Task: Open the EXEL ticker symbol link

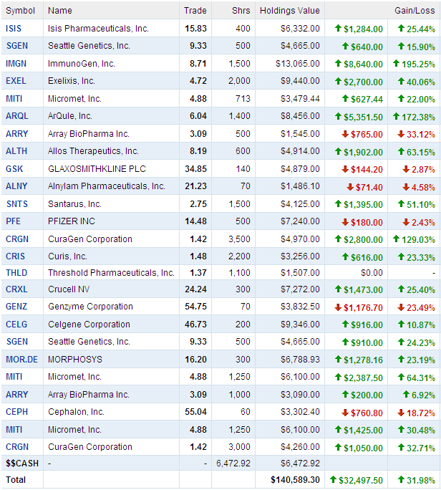Action: point(16,81)
